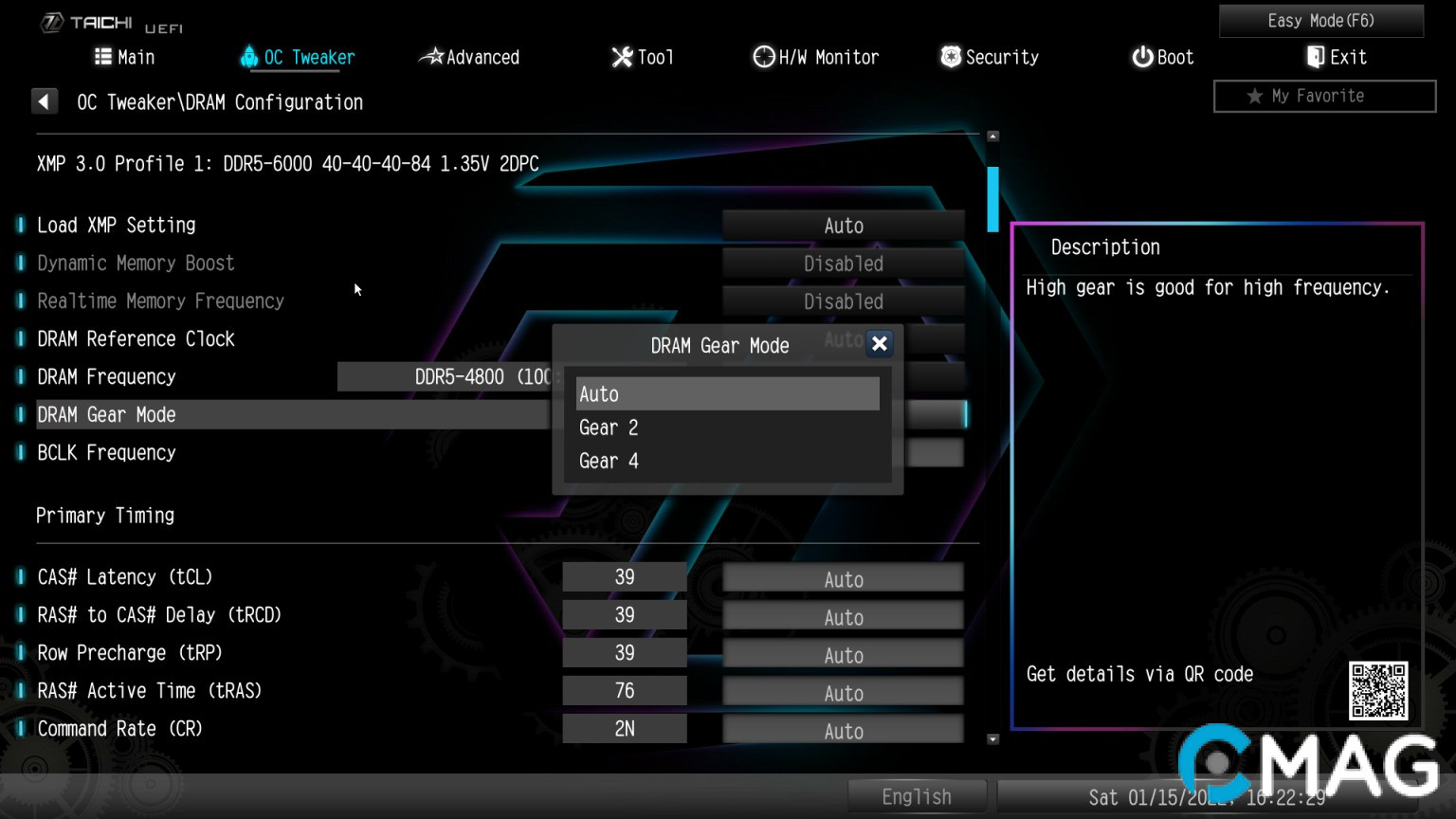Click the back arrow beside the breadcrumb
Image resolution: width=1456 pixels, height=819 pixels.
(x=44, y=101)
